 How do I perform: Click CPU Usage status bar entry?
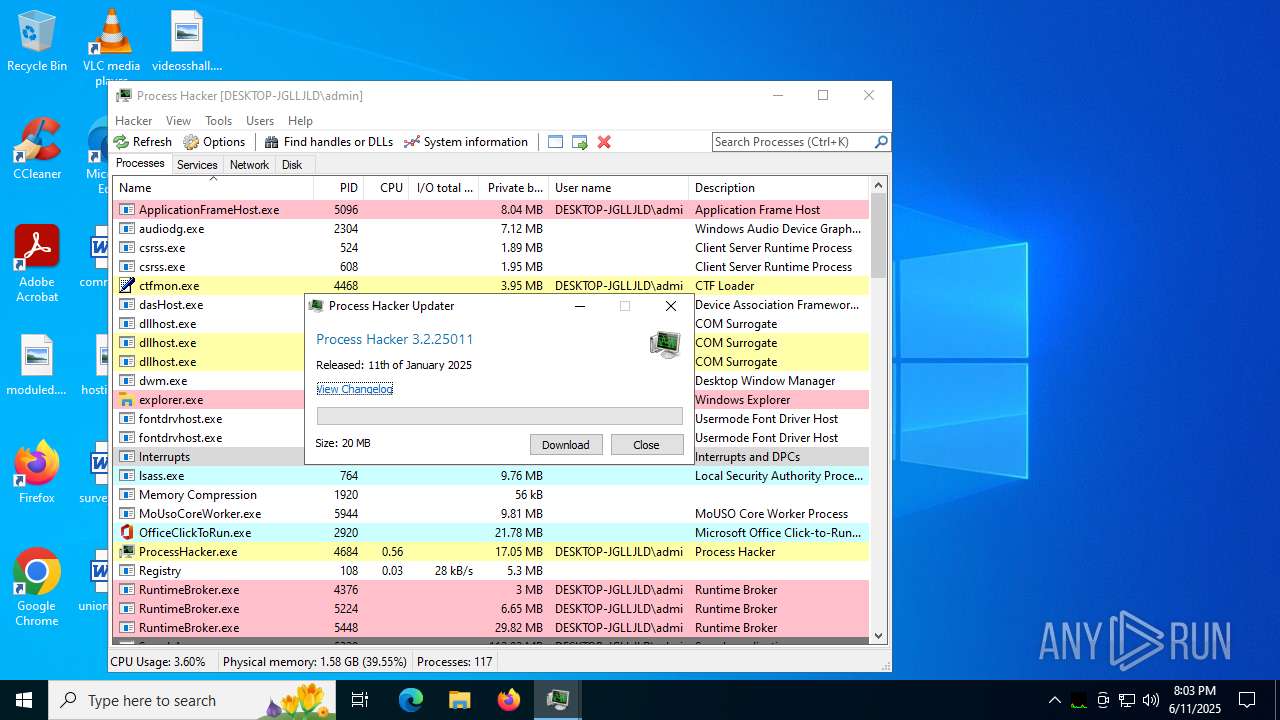pyautogui.click(x=158, y=662)
